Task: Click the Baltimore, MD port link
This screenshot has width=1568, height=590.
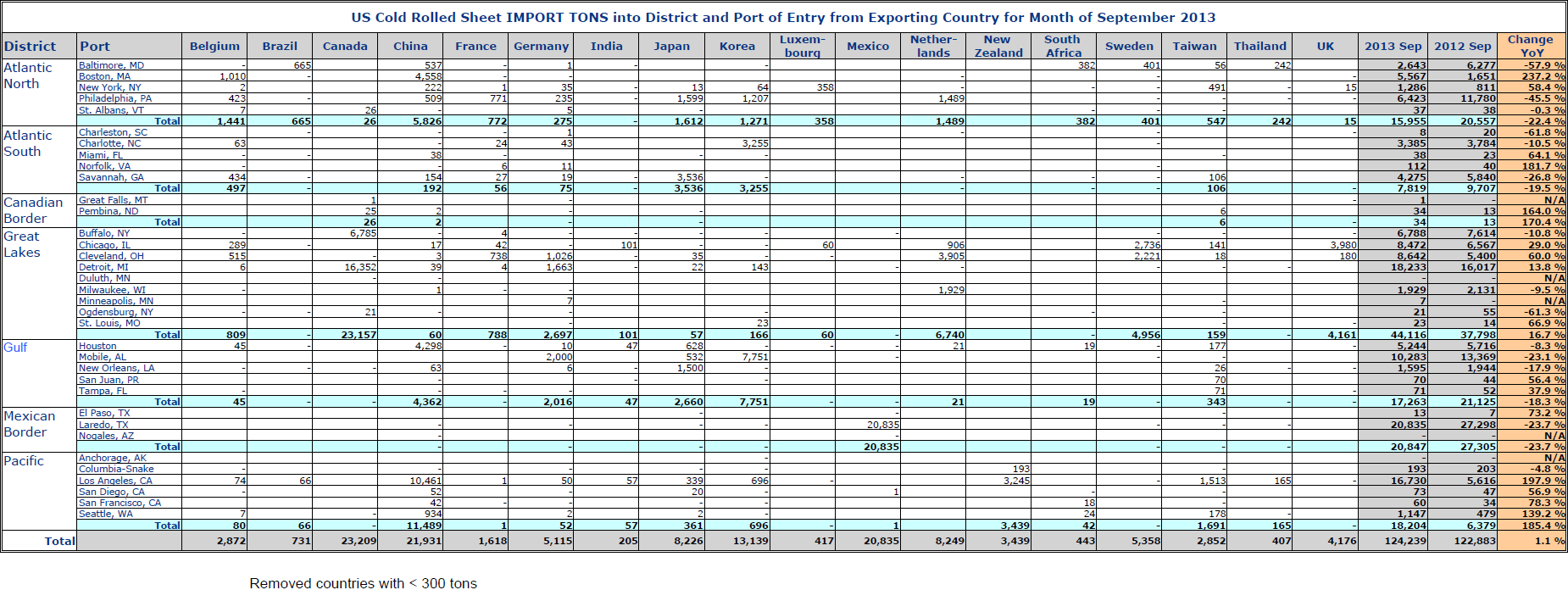Action: click(111, 65)
